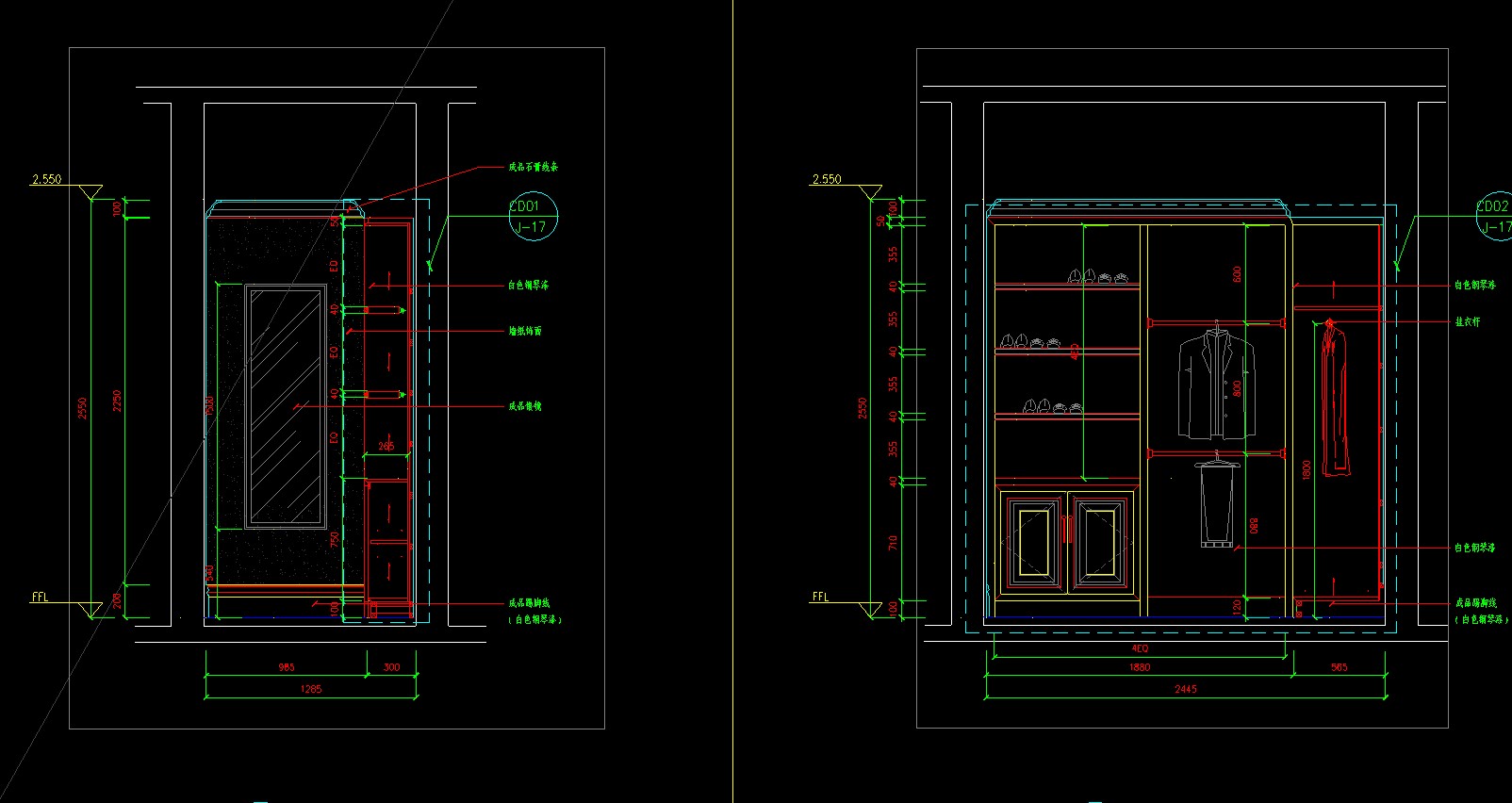
Task: Pick the 2550 height dimension in CD02 elevation
Action: click(863, 408)
